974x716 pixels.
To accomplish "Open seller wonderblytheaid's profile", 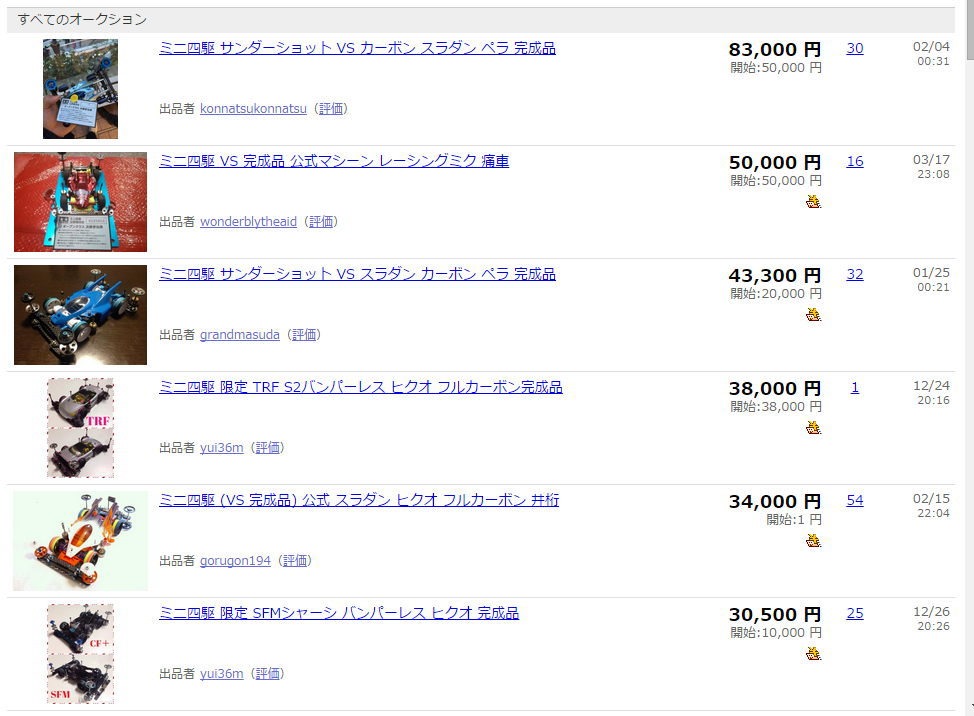I will tap(248, 222).
